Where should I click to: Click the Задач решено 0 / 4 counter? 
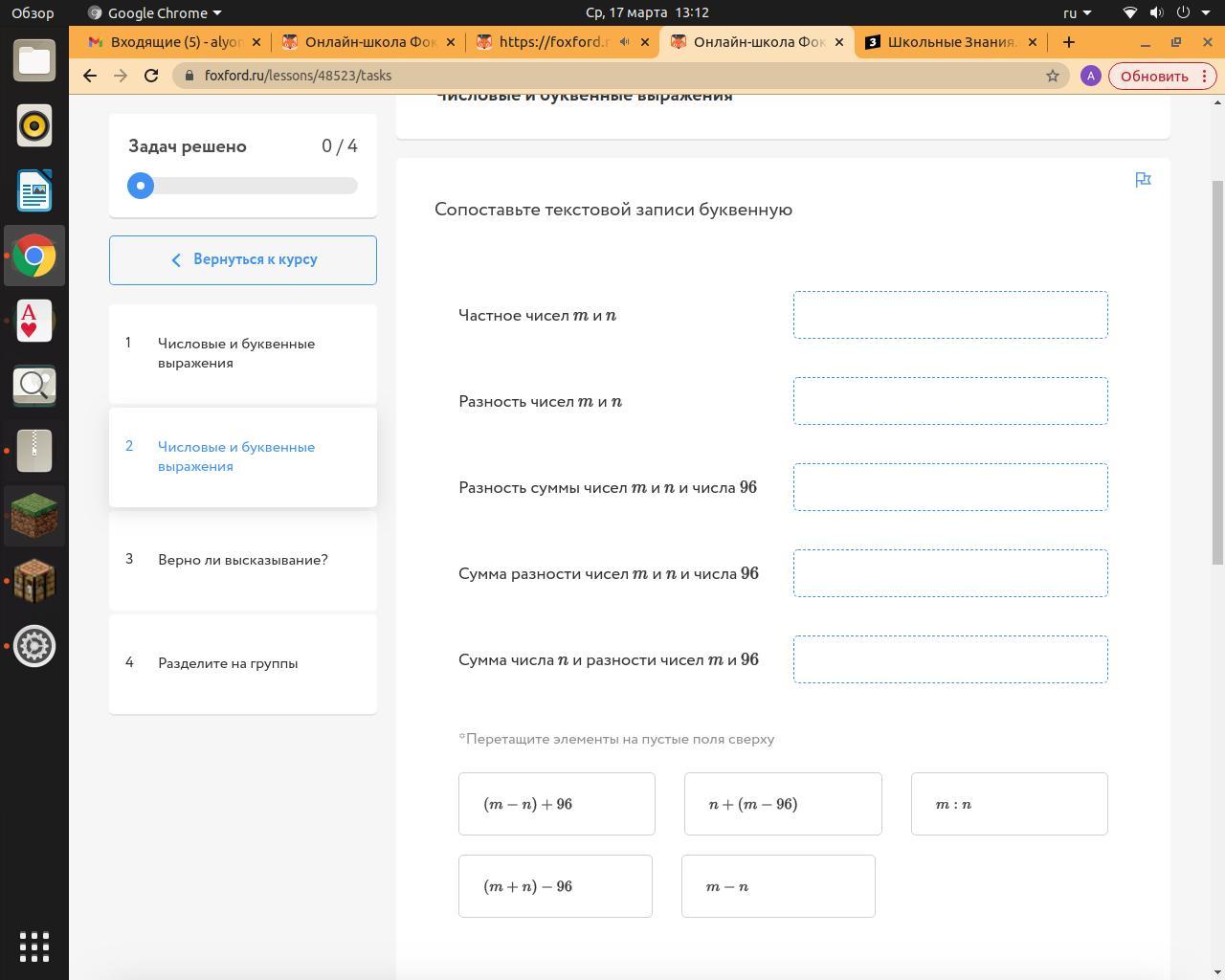(243, 146)
